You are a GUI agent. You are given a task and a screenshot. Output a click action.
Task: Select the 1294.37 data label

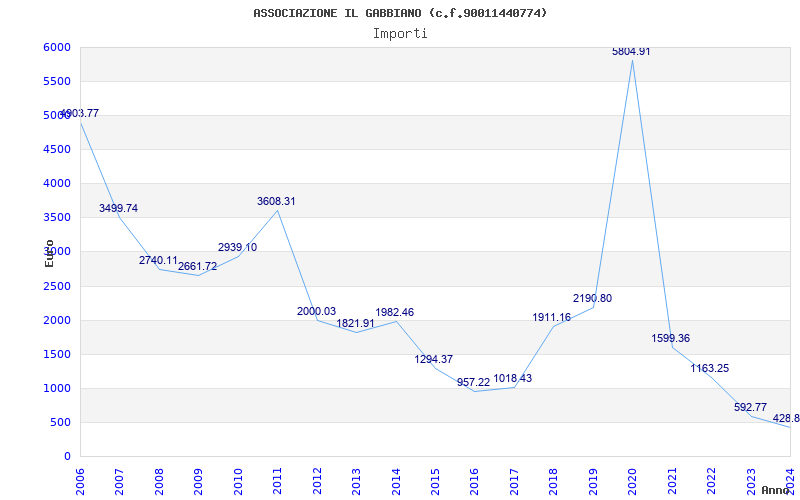tap(434, 359)
